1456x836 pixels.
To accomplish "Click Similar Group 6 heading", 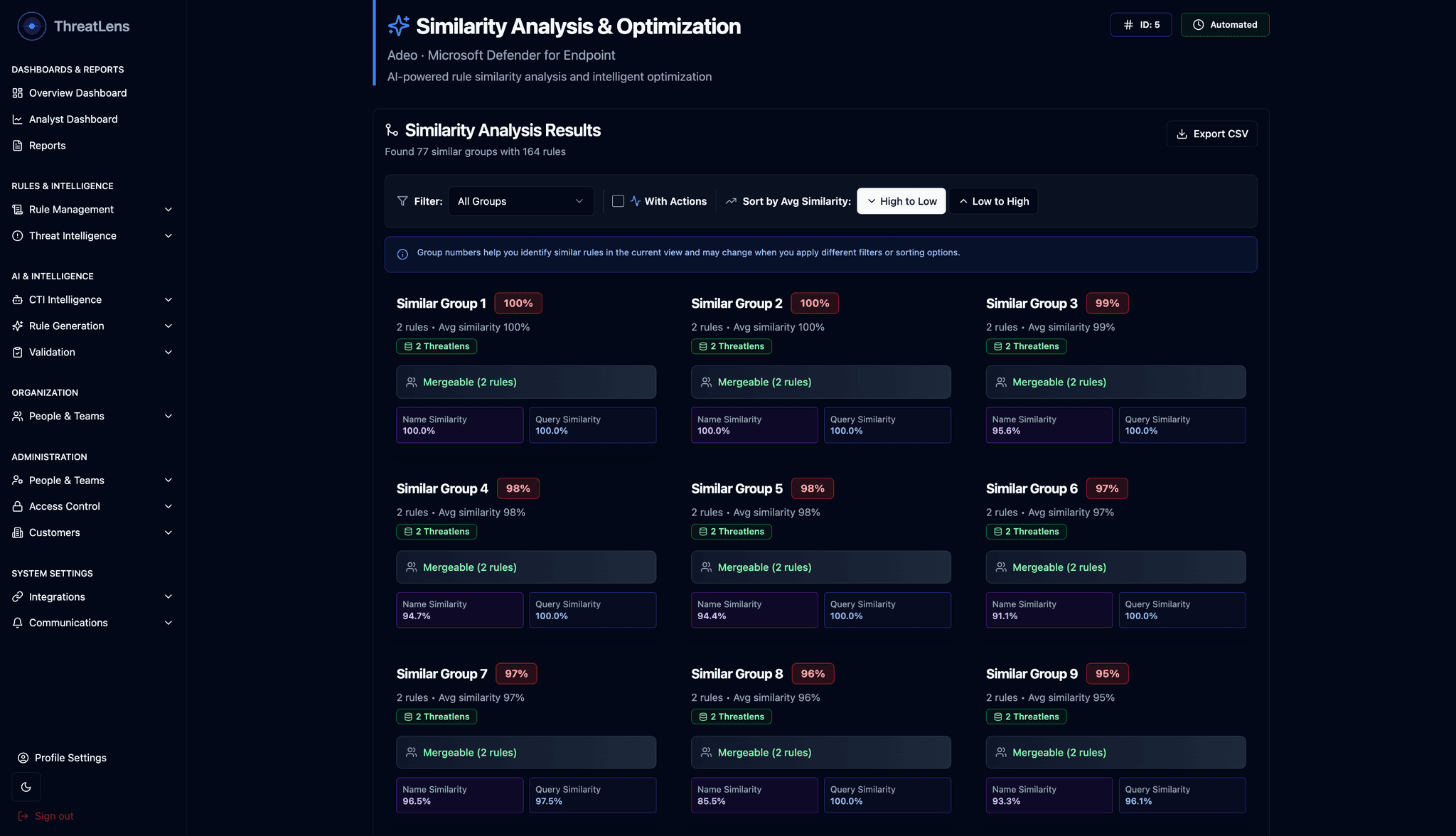I will coord(1032,488).
